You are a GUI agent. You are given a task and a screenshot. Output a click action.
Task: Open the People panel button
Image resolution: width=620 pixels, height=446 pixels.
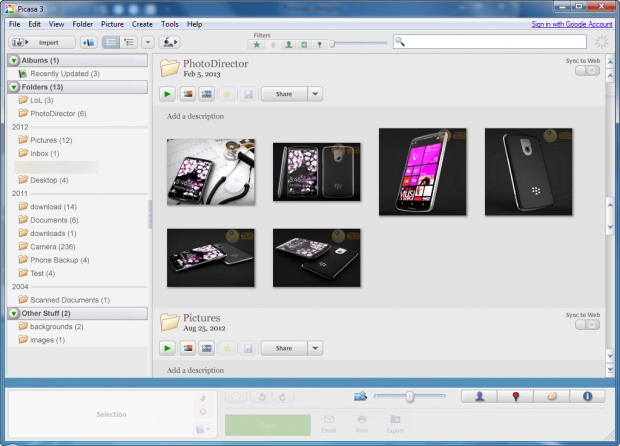pyautogui.click(x=479, y=396)
